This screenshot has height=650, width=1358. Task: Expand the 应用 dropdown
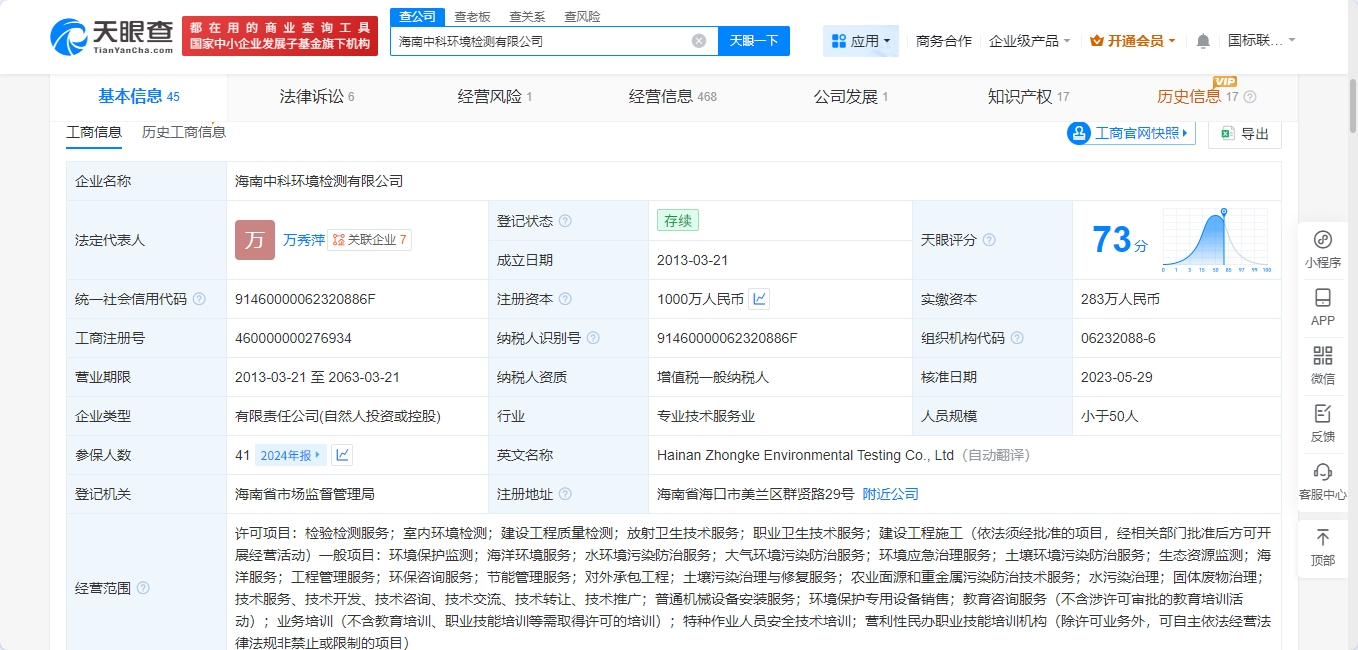point(862,41)
